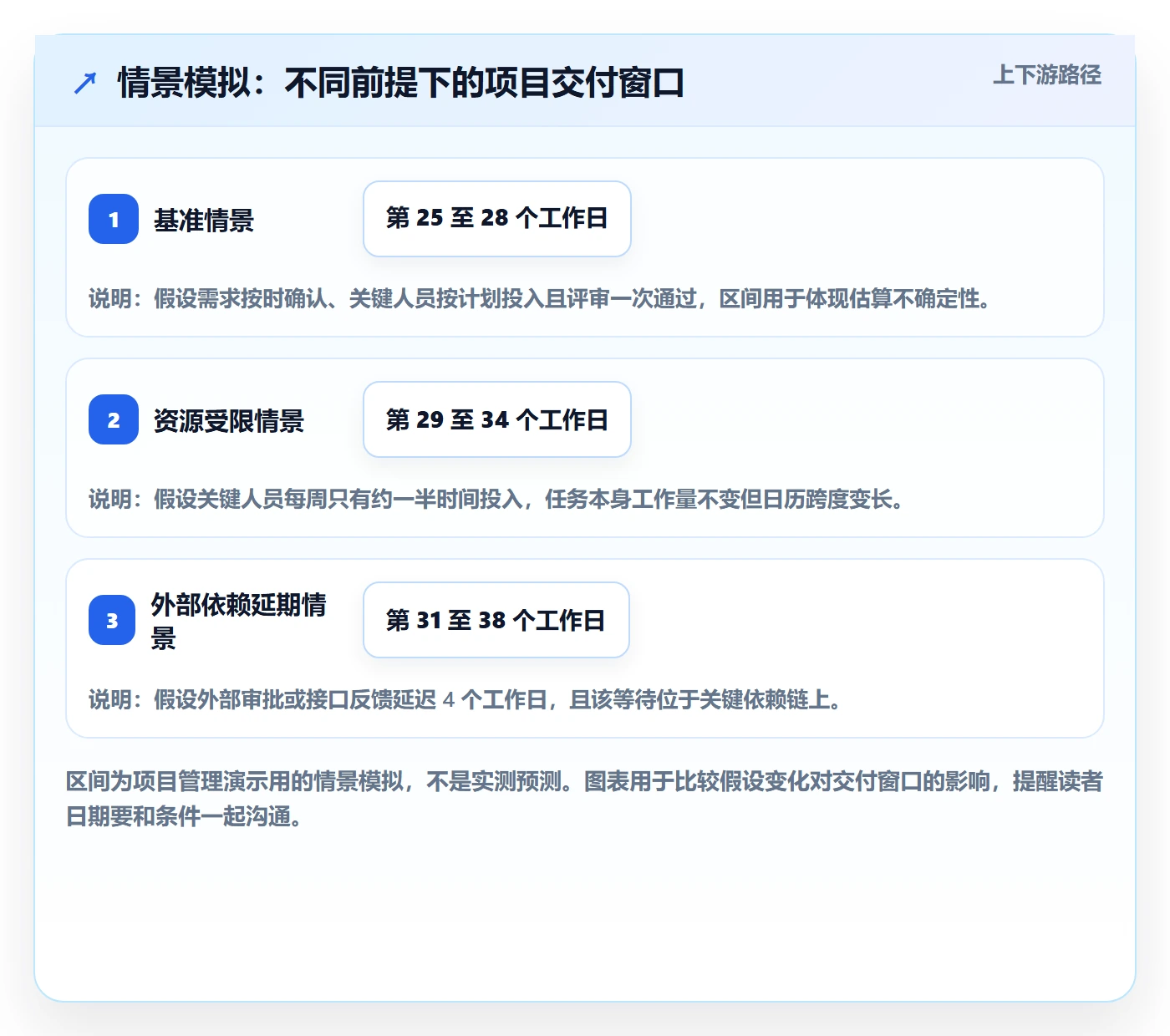Click the heading 情景模拟：不同前提下的项目交付窗口
Screen dimensions: 1170x1036
[x=401, y=84]
